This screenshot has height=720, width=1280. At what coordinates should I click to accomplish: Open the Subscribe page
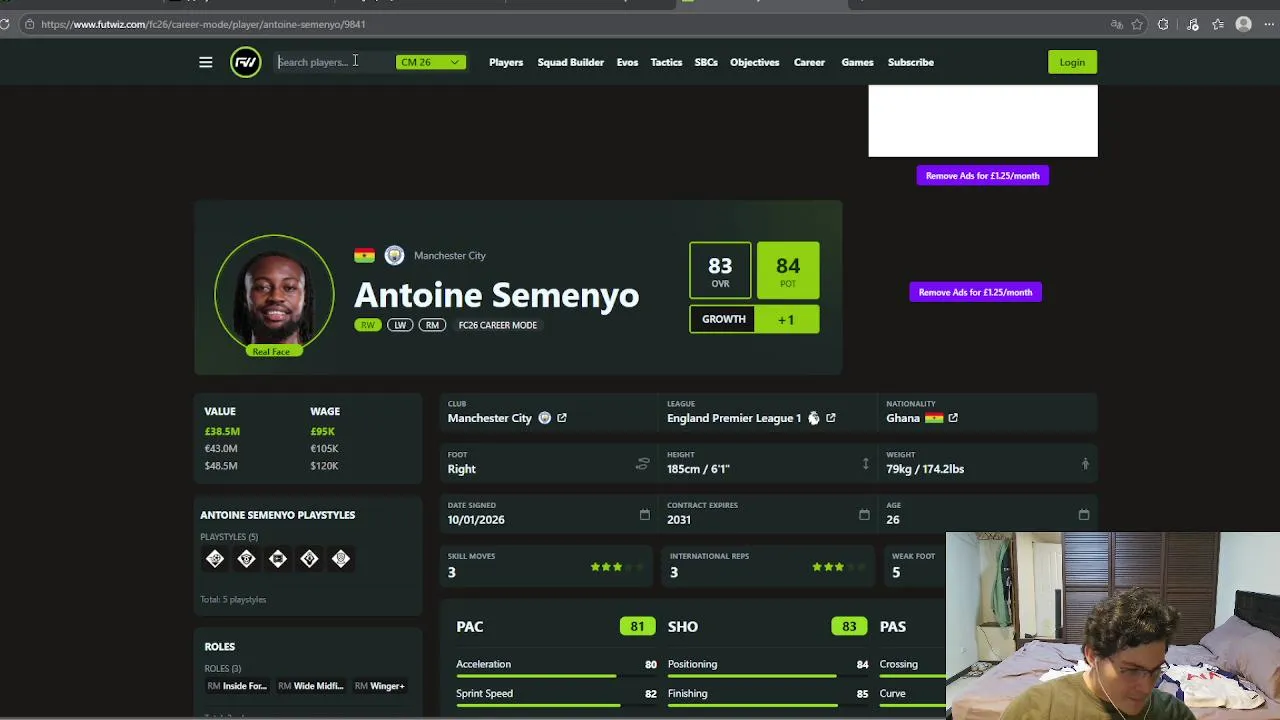[911, 62]
